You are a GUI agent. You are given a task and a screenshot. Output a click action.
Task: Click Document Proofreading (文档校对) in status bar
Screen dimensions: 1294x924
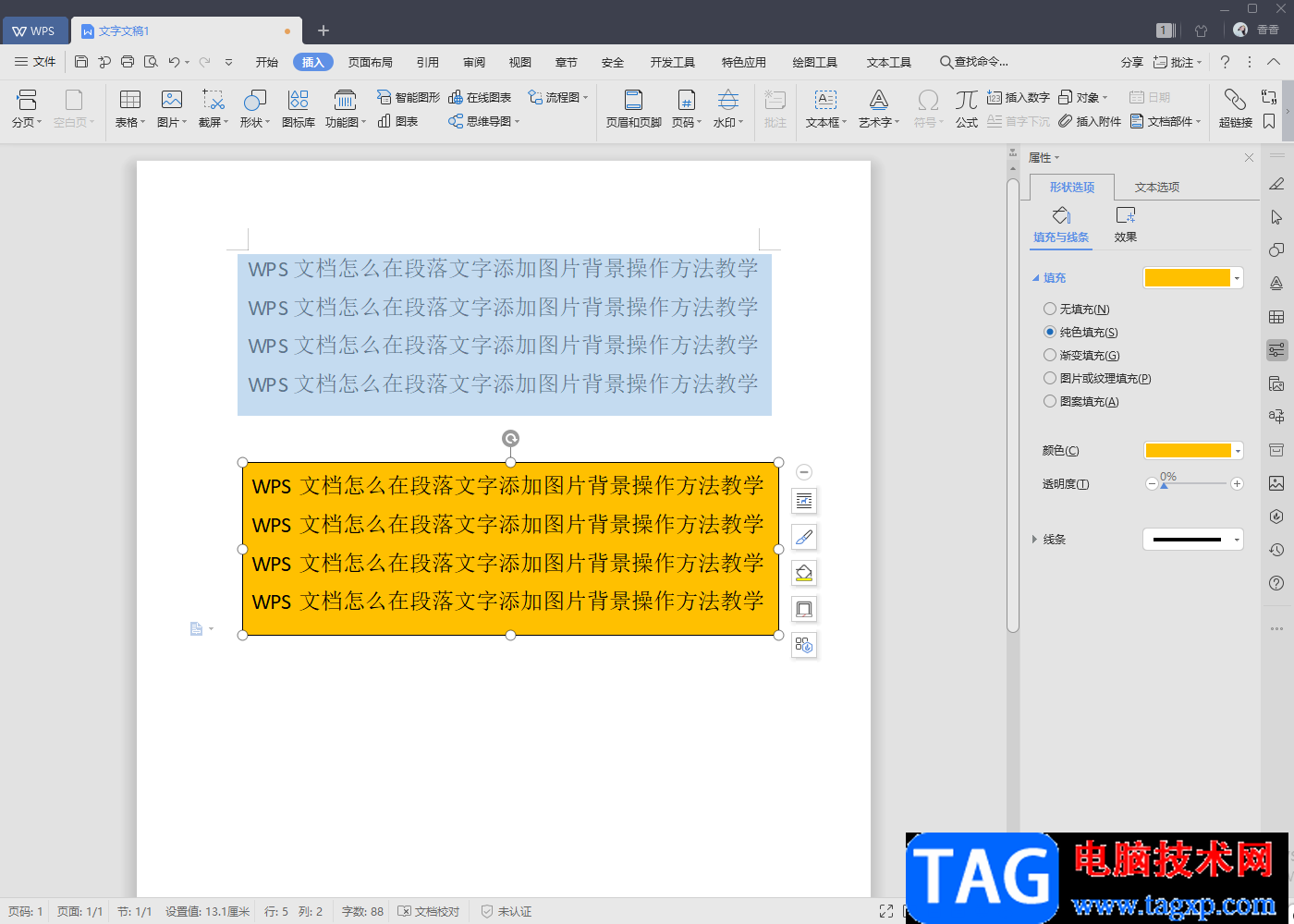point(429,911)
